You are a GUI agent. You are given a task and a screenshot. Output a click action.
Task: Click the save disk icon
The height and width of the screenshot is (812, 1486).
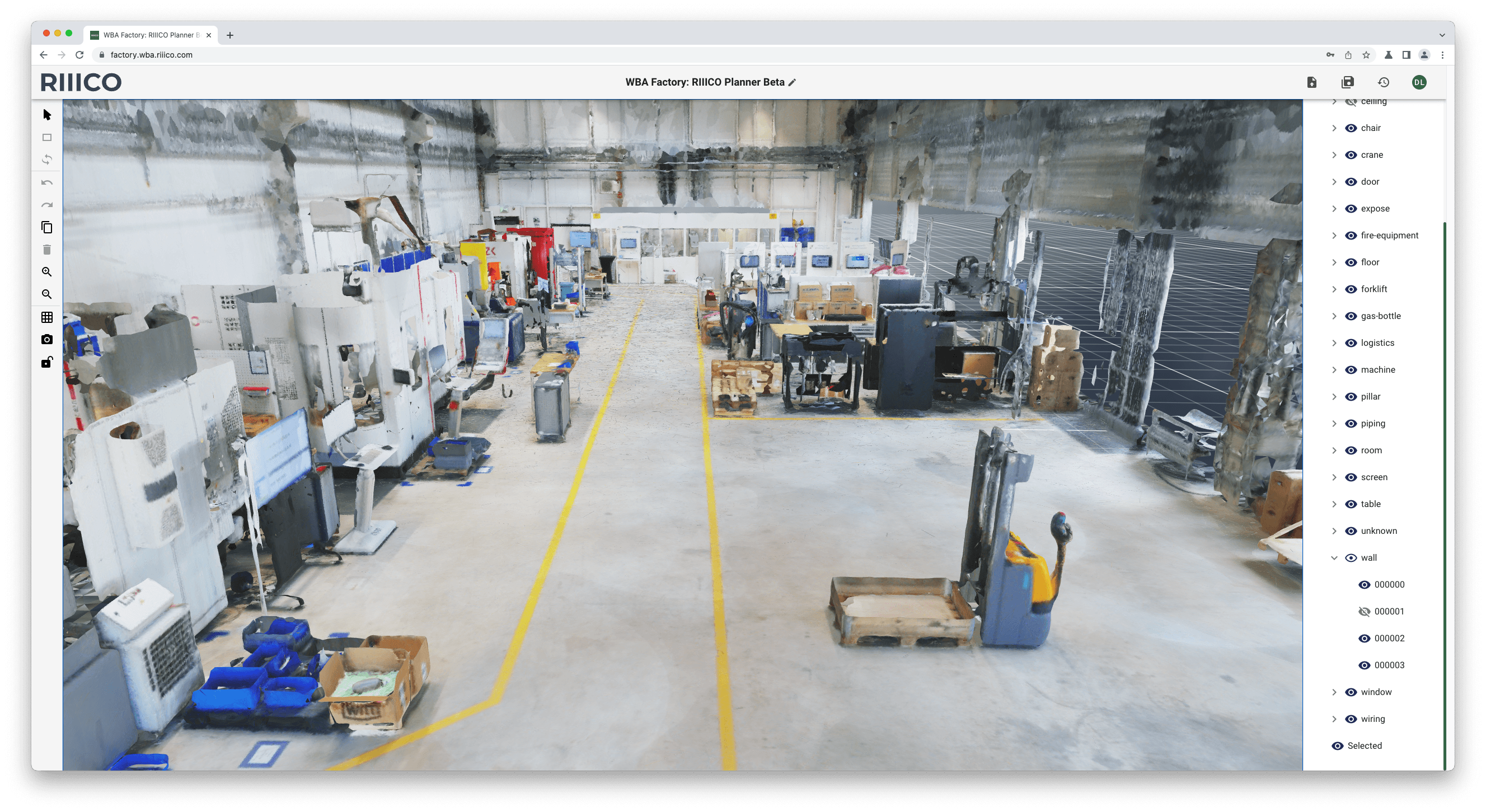pos(1348,82)
